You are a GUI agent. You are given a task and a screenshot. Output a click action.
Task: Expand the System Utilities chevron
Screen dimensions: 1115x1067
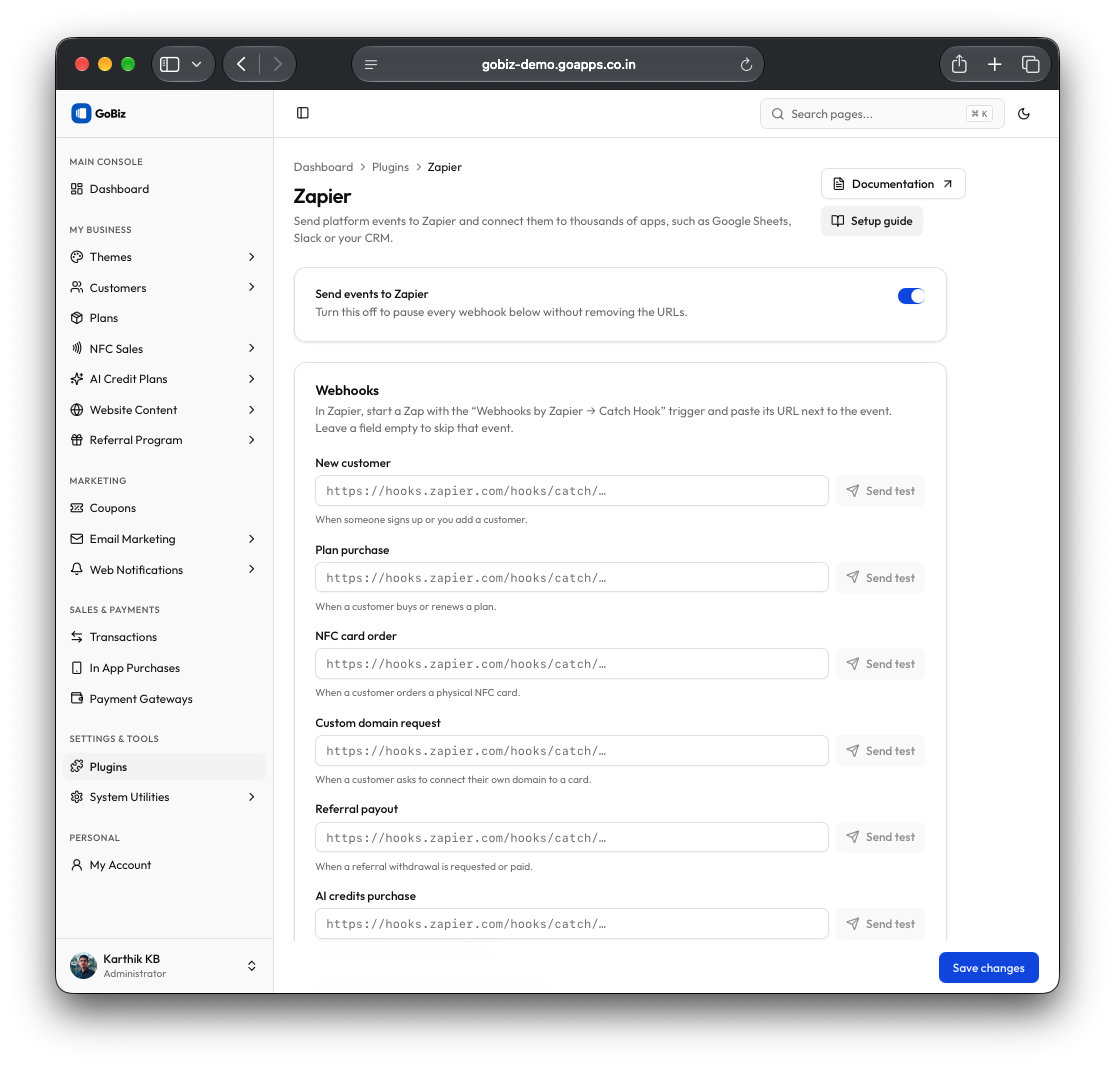click(252, 797)
